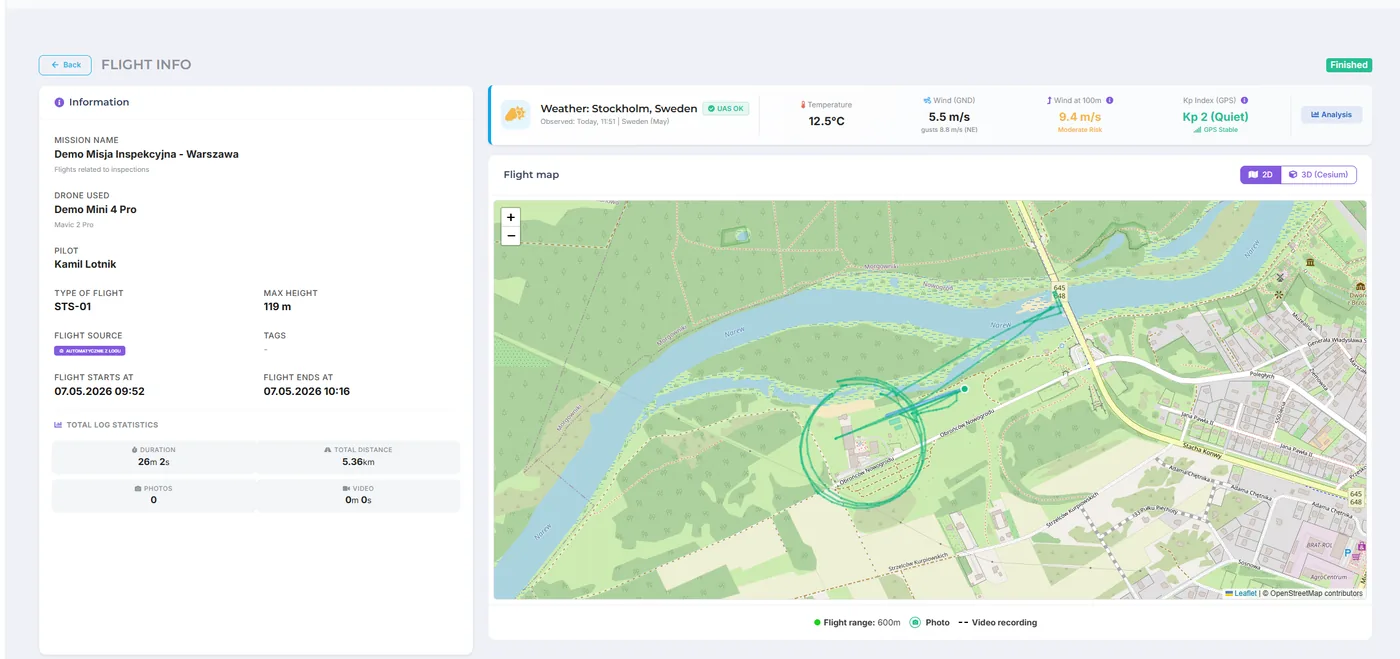This screenshot has width=1400, height=659.
Task: Click the UAS OK status badge
Action: coord(725,108)
